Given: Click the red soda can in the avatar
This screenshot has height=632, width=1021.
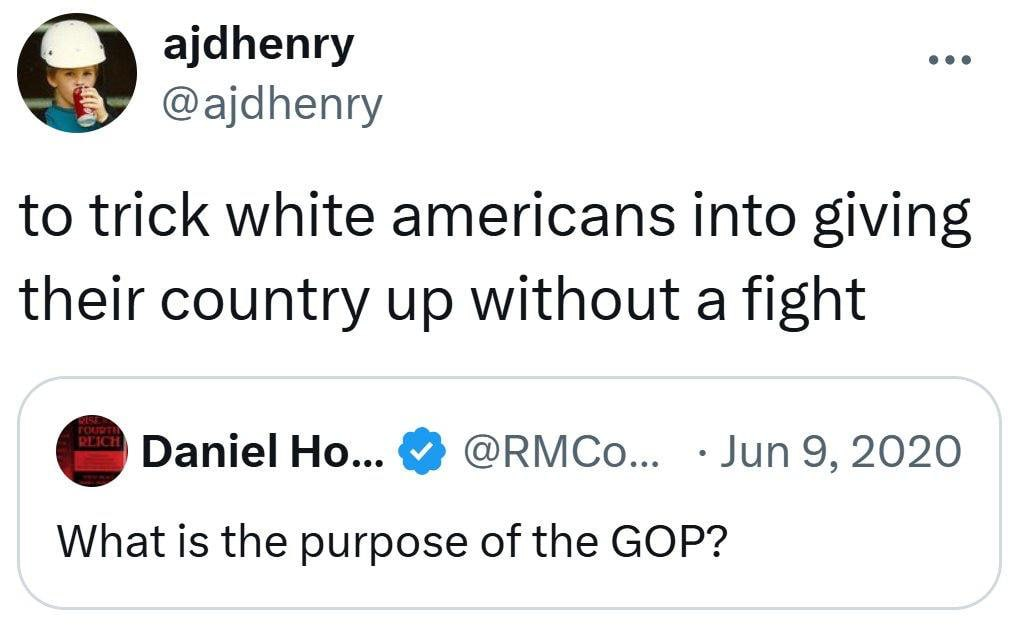Looking at the screenshot, I should pos(84,106).
